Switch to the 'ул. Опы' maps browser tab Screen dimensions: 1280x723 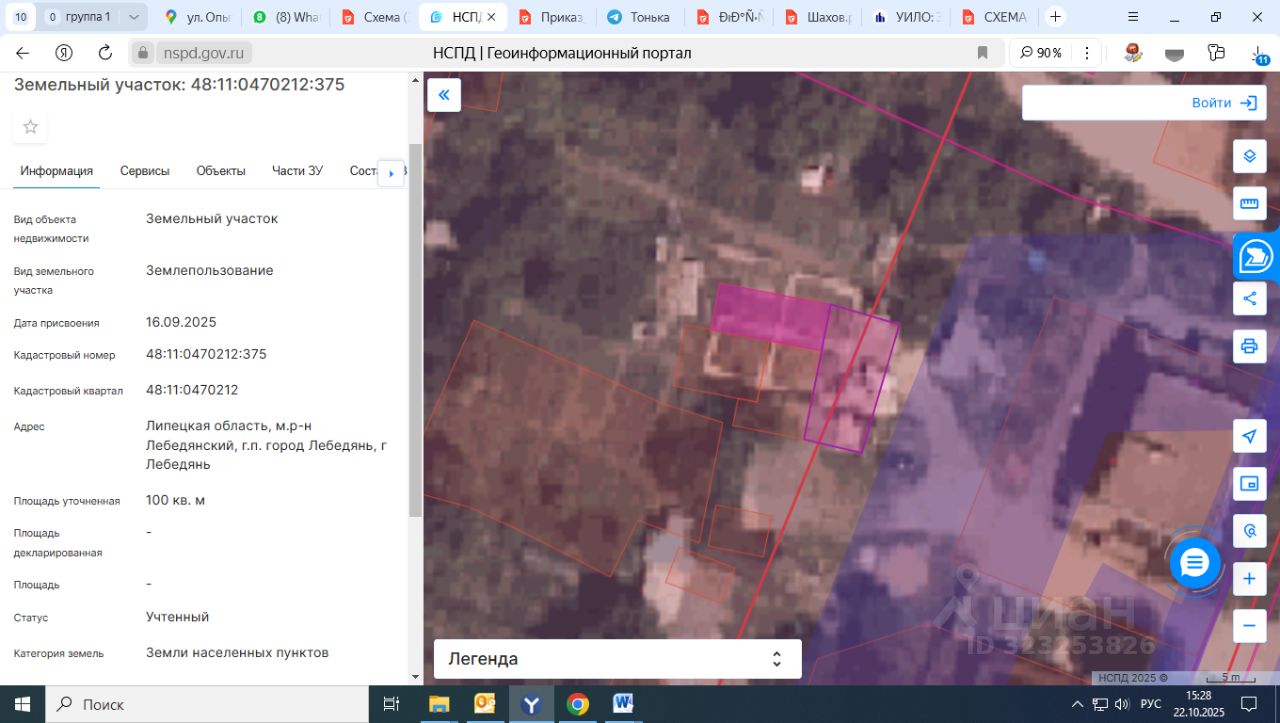(197, 17)
